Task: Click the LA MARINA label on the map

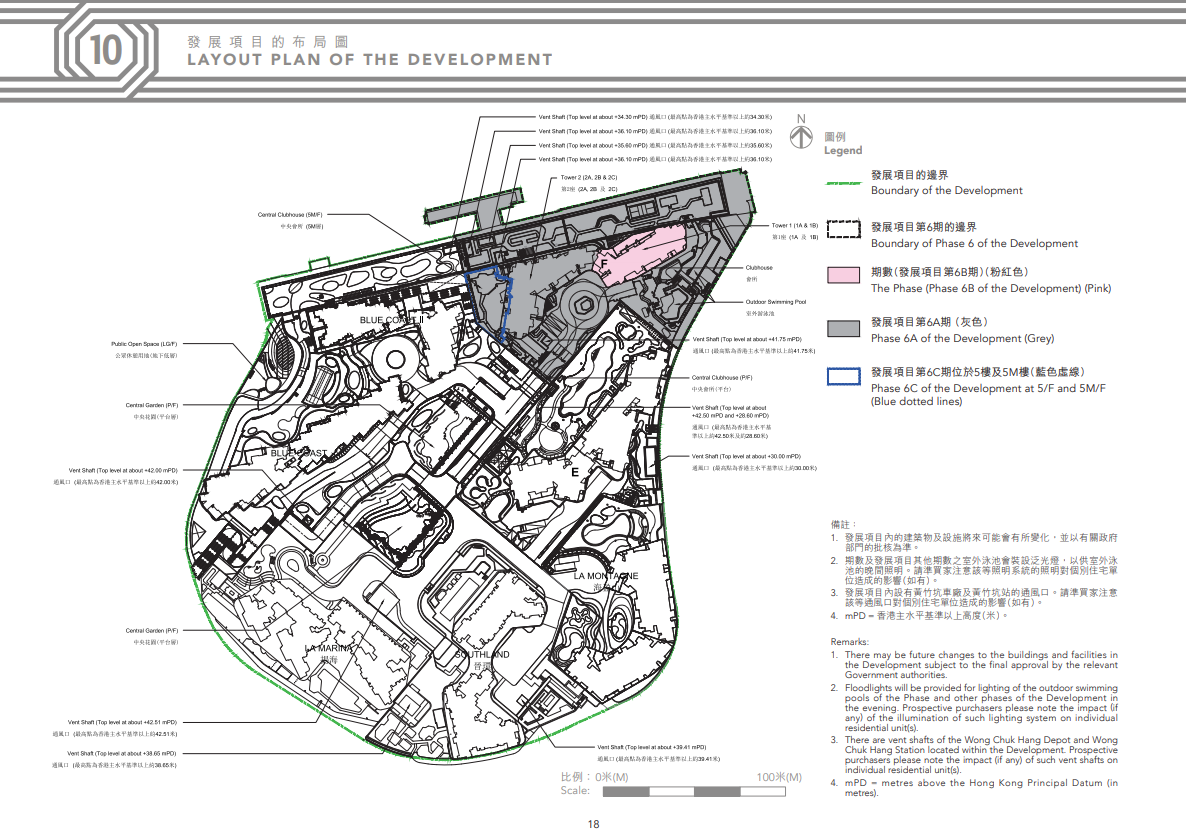Action: [x=329, y=649]
